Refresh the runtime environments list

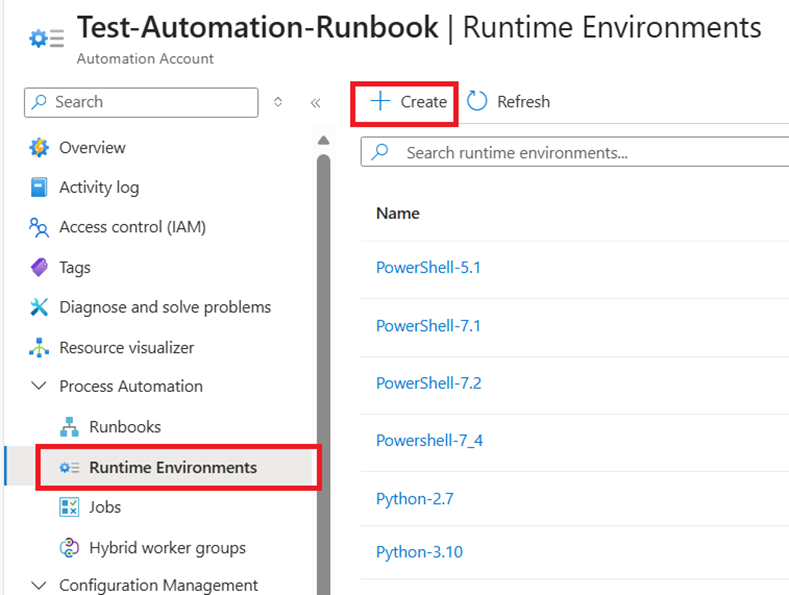coord(509,102)
